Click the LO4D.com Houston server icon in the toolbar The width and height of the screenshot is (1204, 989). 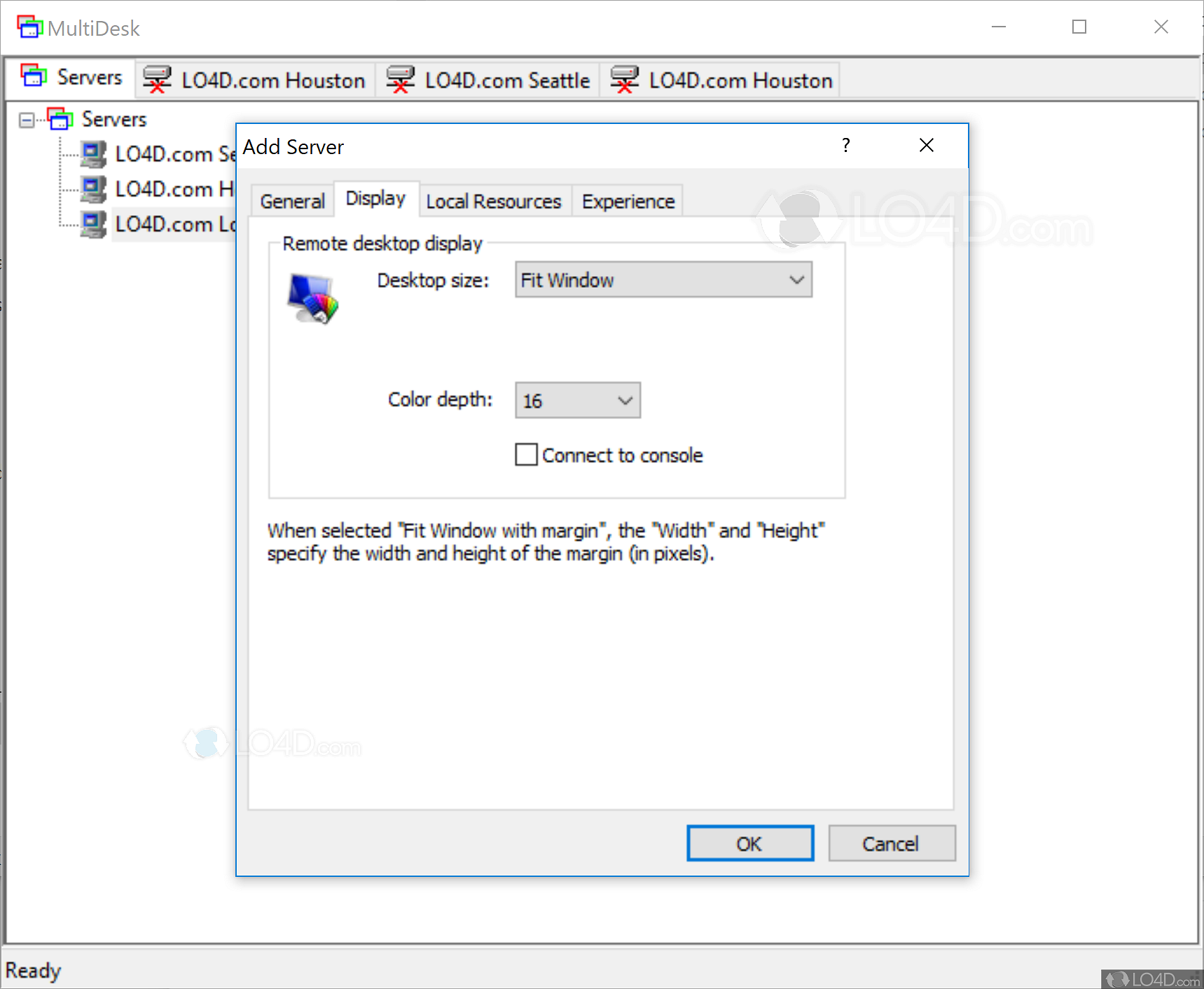click(x=158, y=79)
